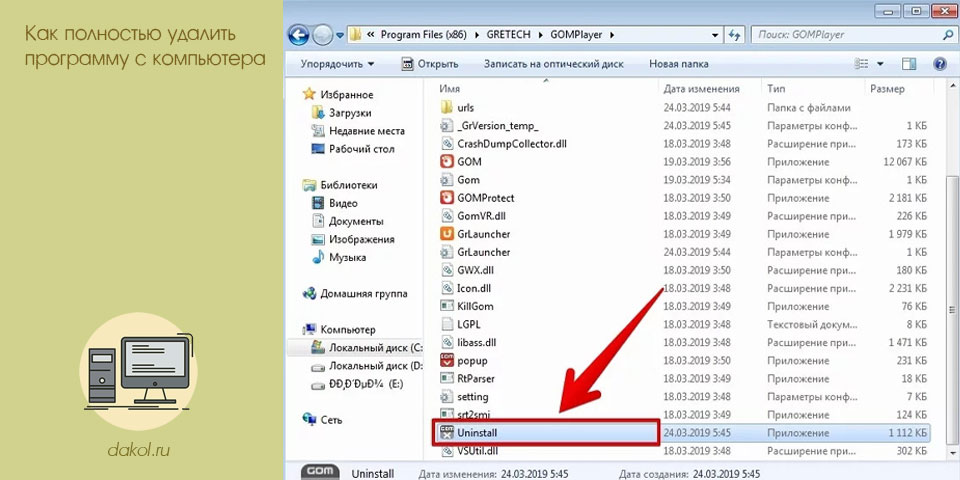
Task: Select the setting config file icon
Action: click(447, 396)
